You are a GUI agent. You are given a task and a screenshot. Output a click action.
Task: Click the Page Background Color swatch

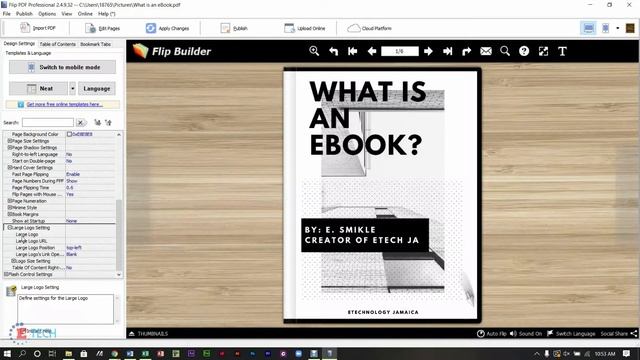coord(69,134)
